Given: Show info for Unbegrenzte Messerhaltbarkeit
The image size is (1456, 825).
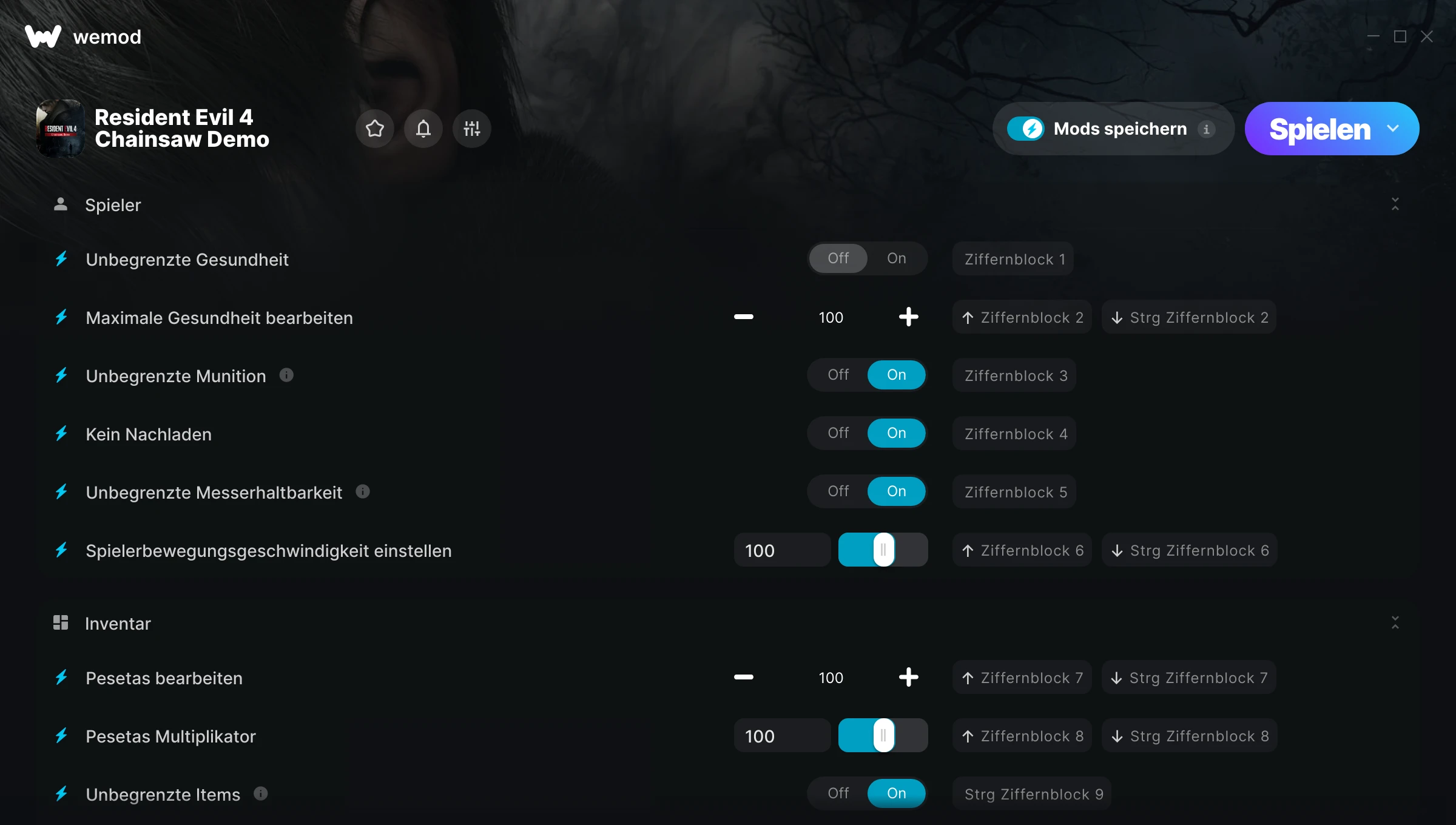Looking at the screenshot, I should click(363, 492).
